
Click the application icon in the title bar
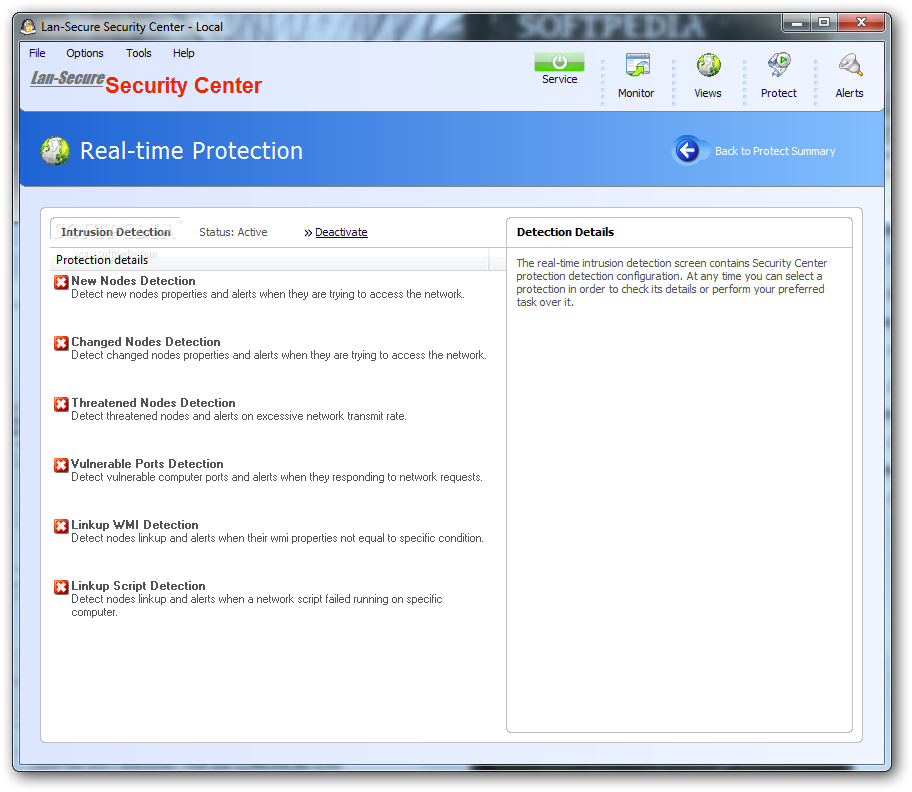(x=28, y=27)
